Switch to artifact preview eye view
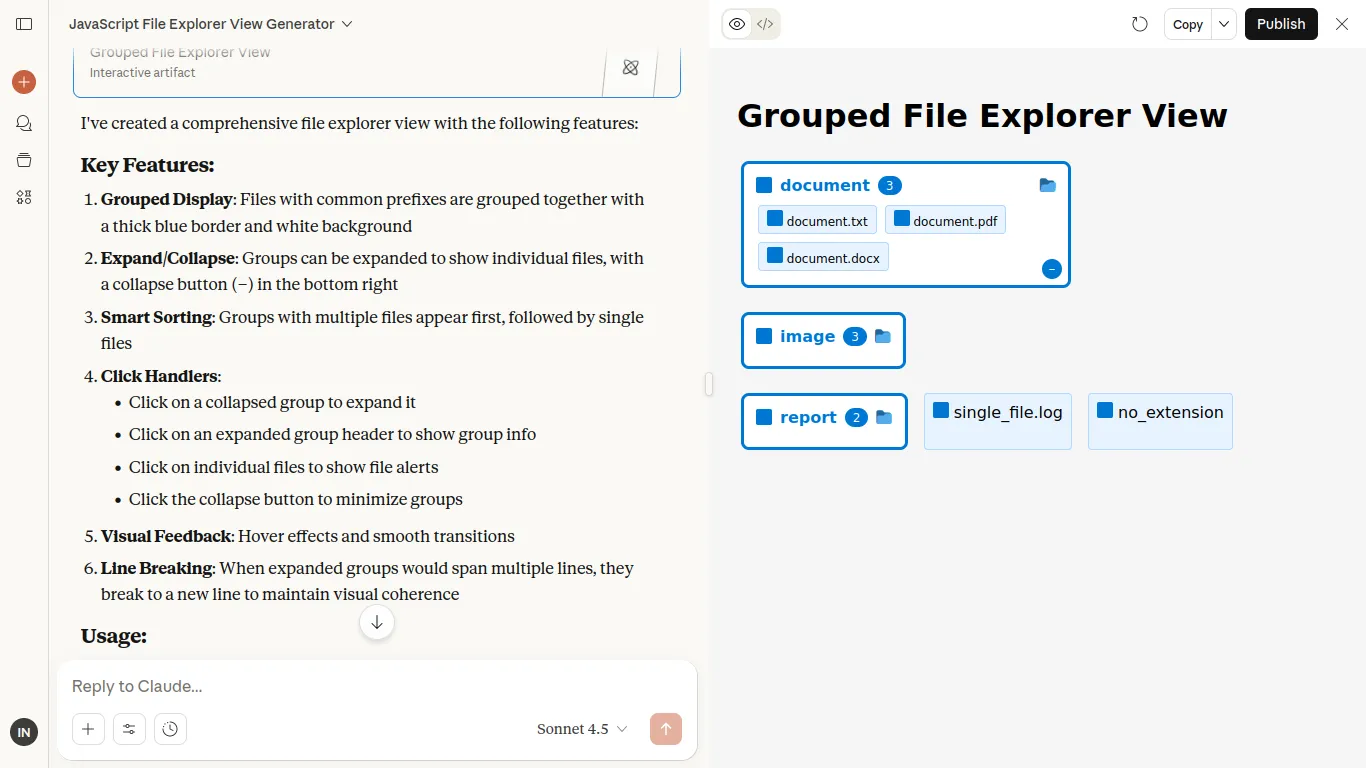This screenshot has width=1366, height=768. point(737,24)
